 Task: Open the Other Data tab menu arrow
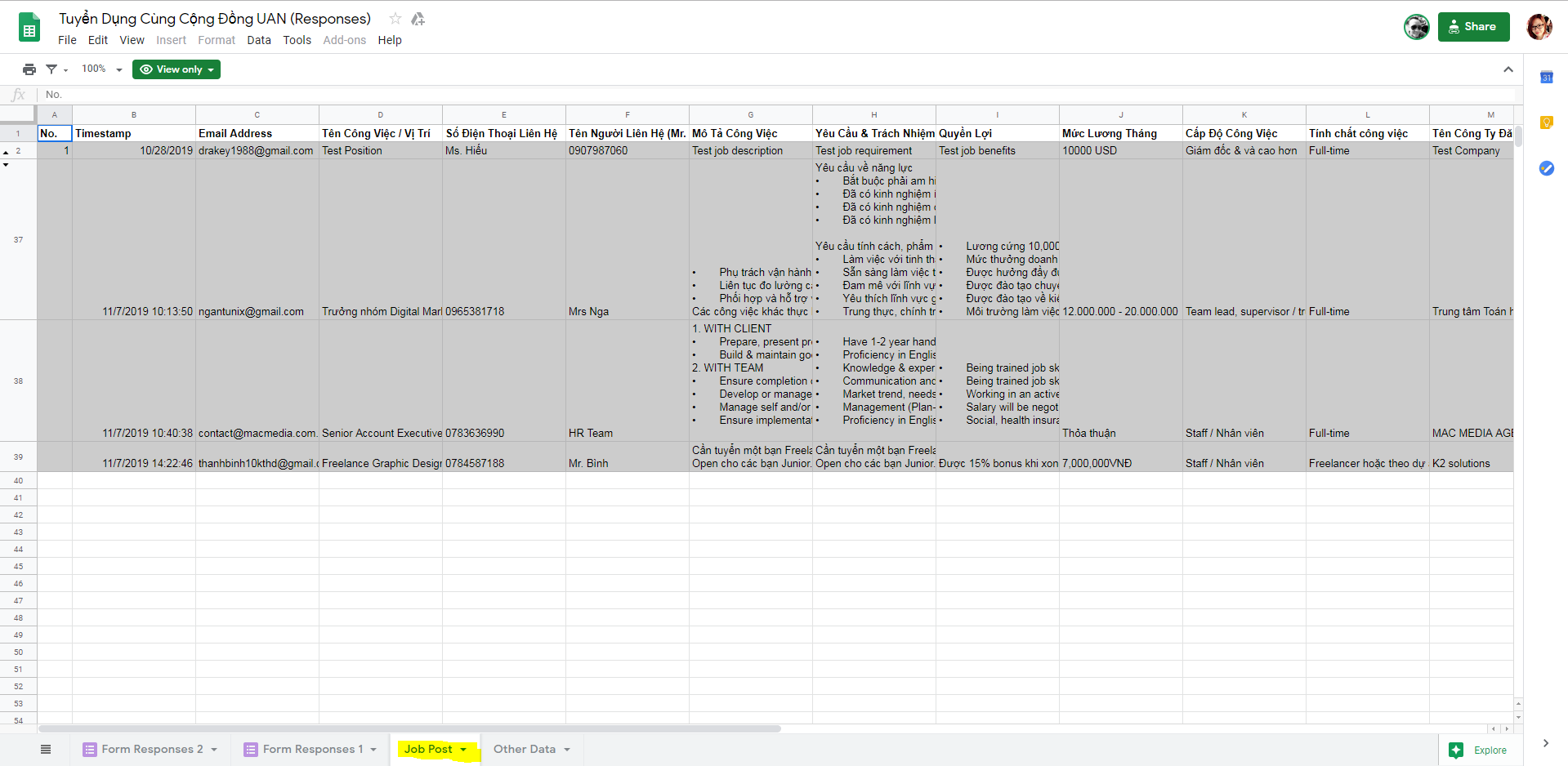tap(567, 750)
